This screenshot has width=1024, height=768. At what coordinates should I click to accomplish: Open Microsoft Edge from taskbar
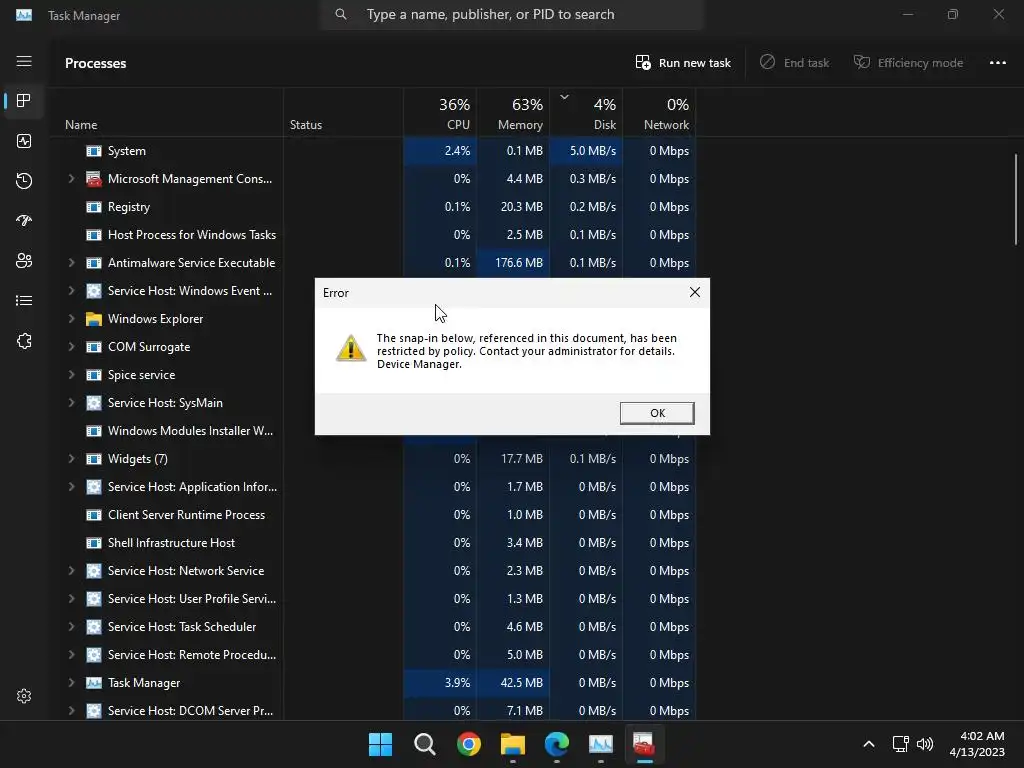pos(557,744)
